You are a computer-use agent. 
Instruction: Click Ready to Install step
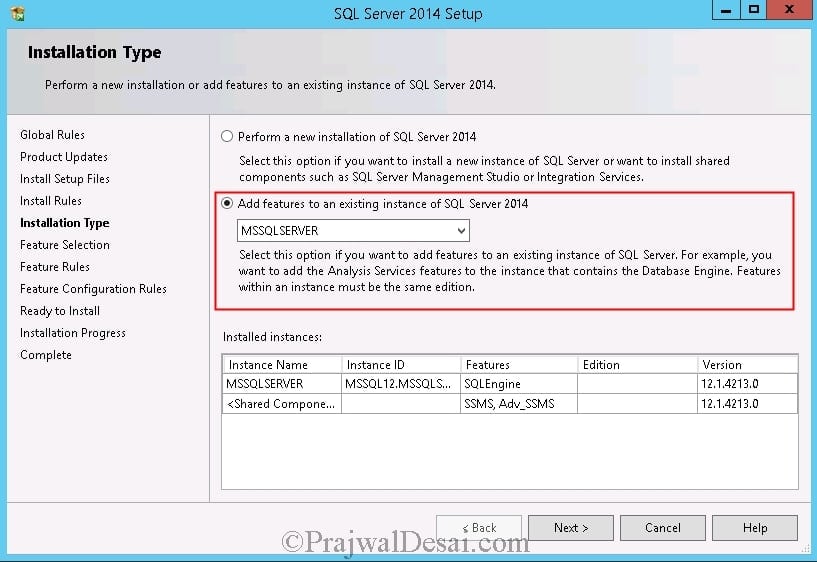point(60,310)
